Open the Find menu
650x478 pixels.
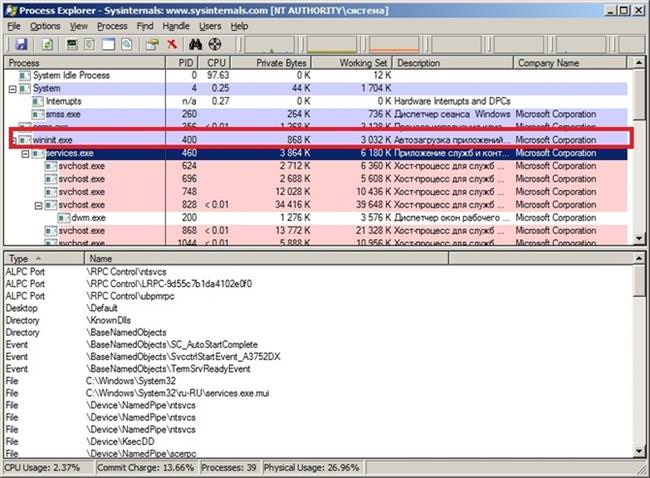point(145,26)
